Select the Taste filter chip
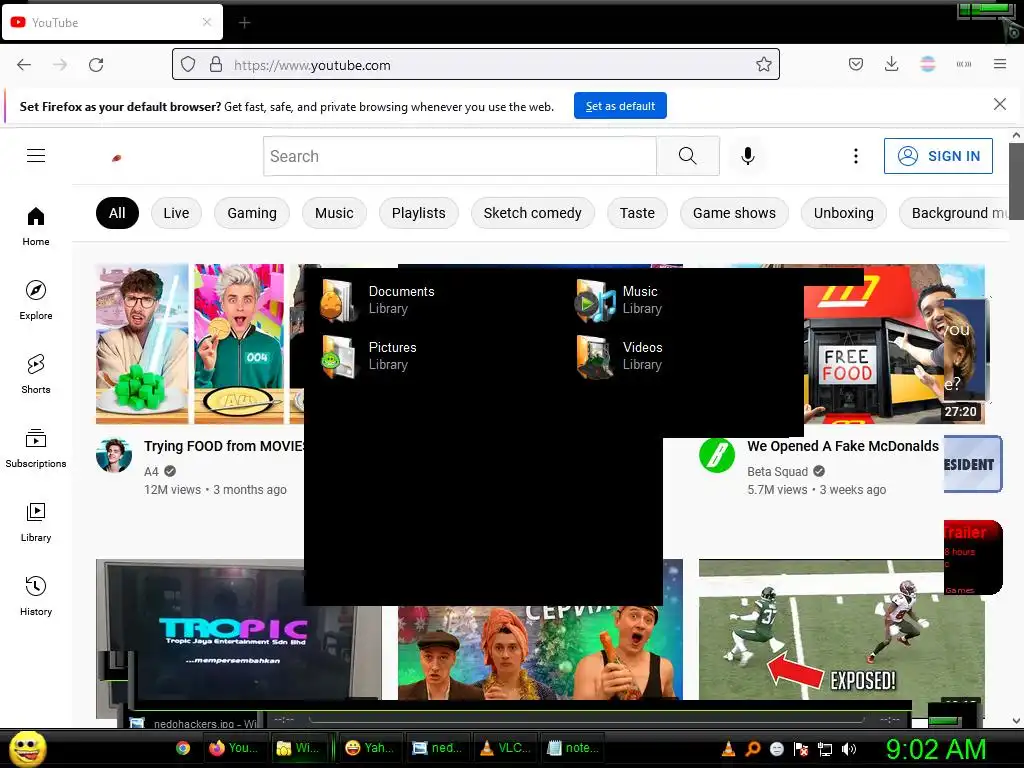The width and height of the screenshot is (1024, 768). click(637, 213)
